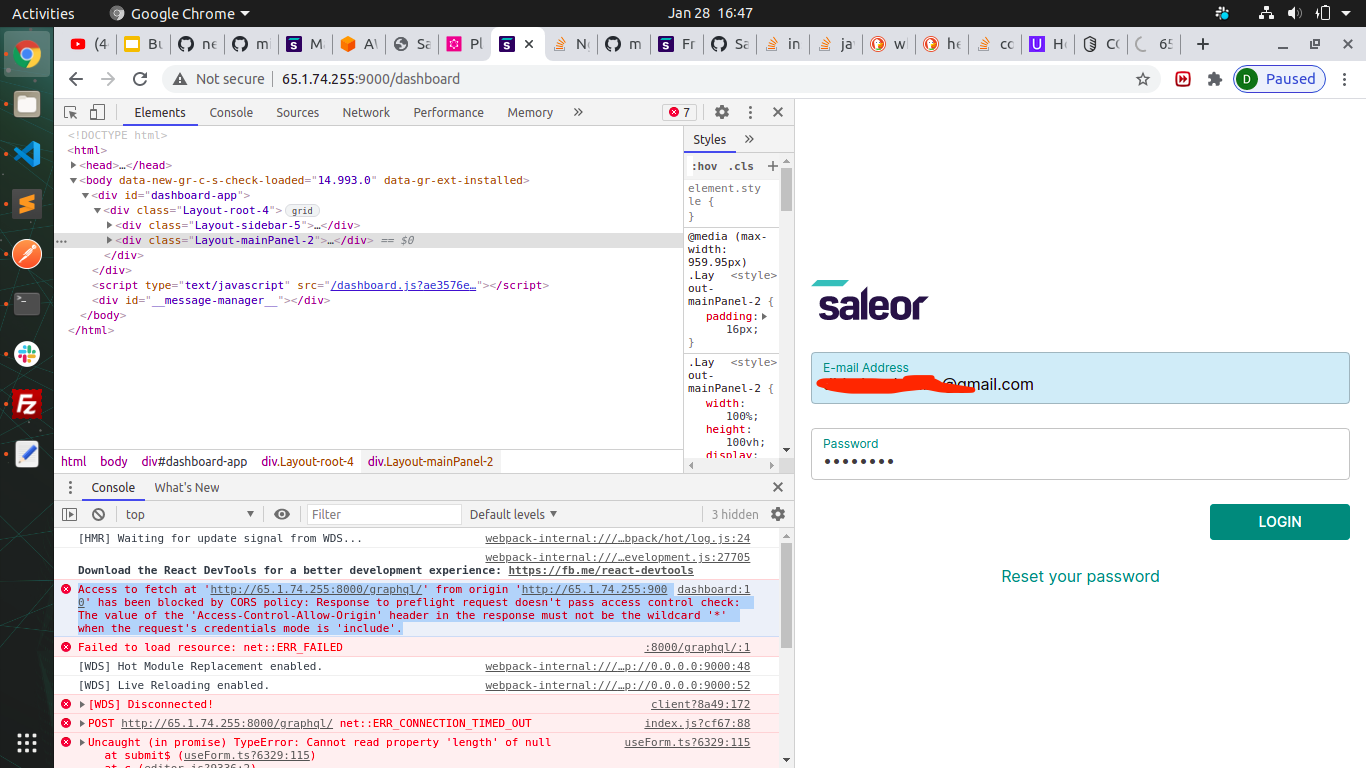Screen dimensions: 1366x768
Task: Focus the console Filter input
Action: tap(383, 514)
